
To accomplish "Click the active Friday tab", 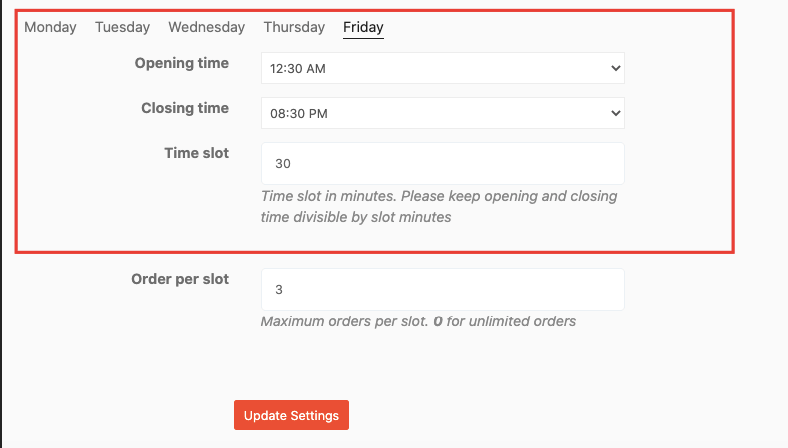I will (x=363, y=27).
